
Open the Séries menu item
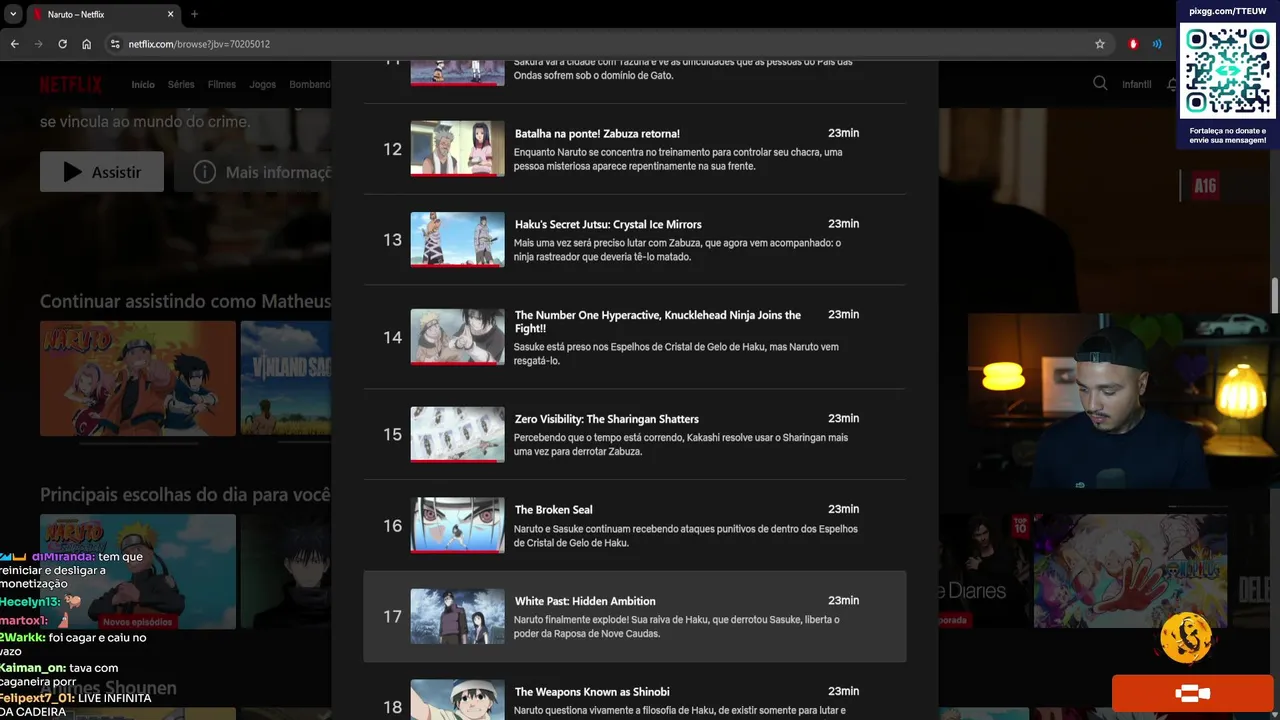tap(181, 84)
